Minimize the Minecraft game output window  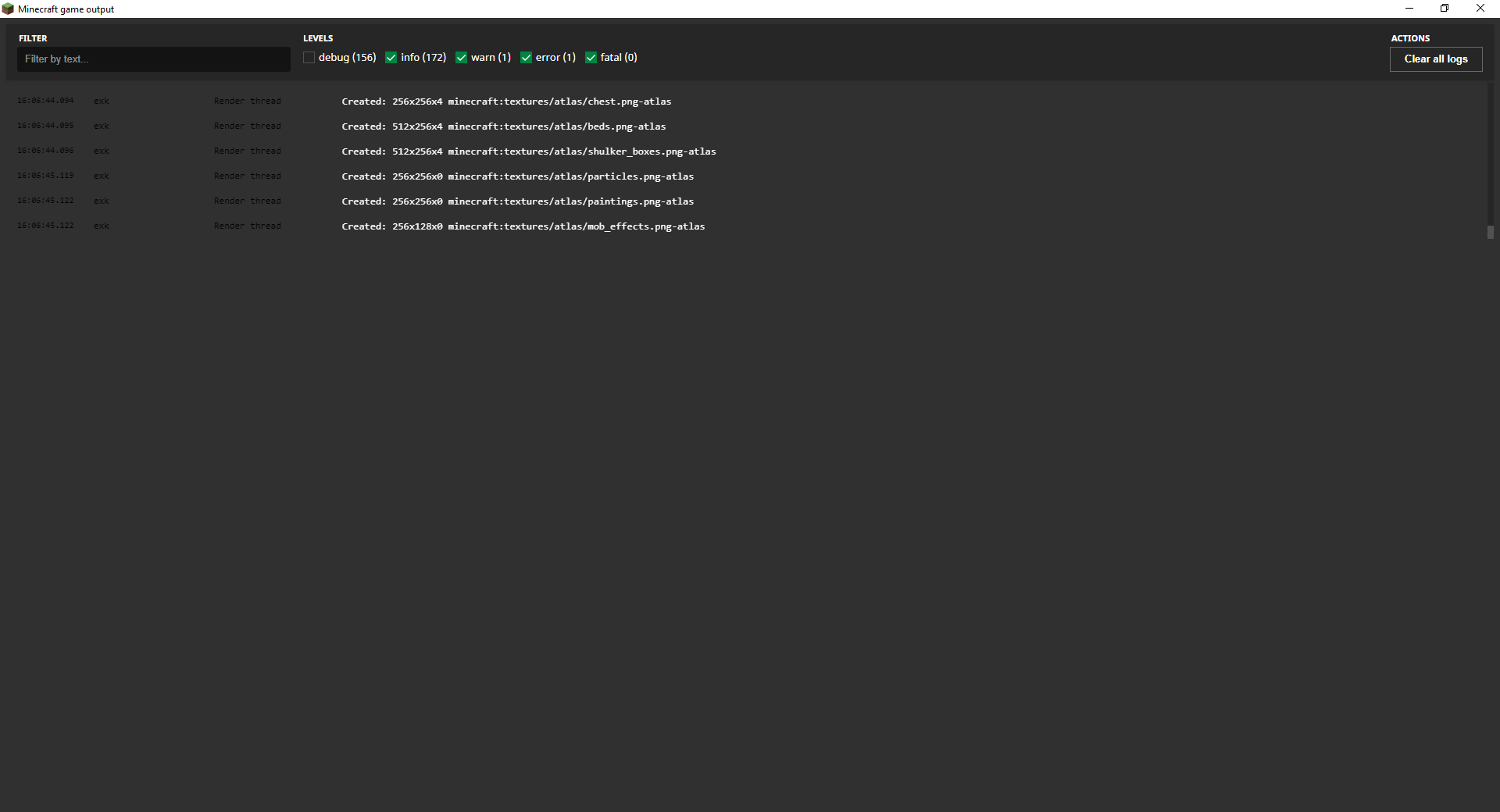click(x=1409, y=9)
